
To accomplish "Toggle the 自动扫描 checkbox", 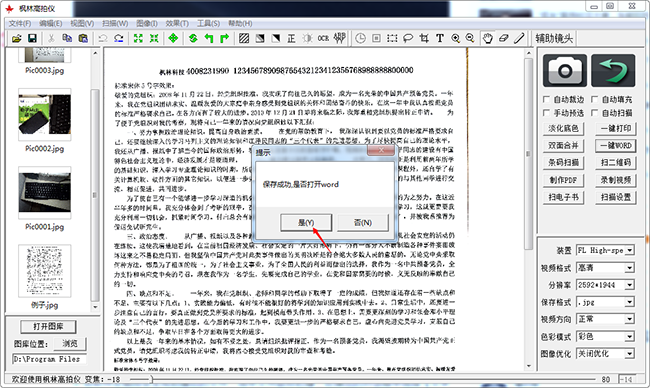I will 594,112.
